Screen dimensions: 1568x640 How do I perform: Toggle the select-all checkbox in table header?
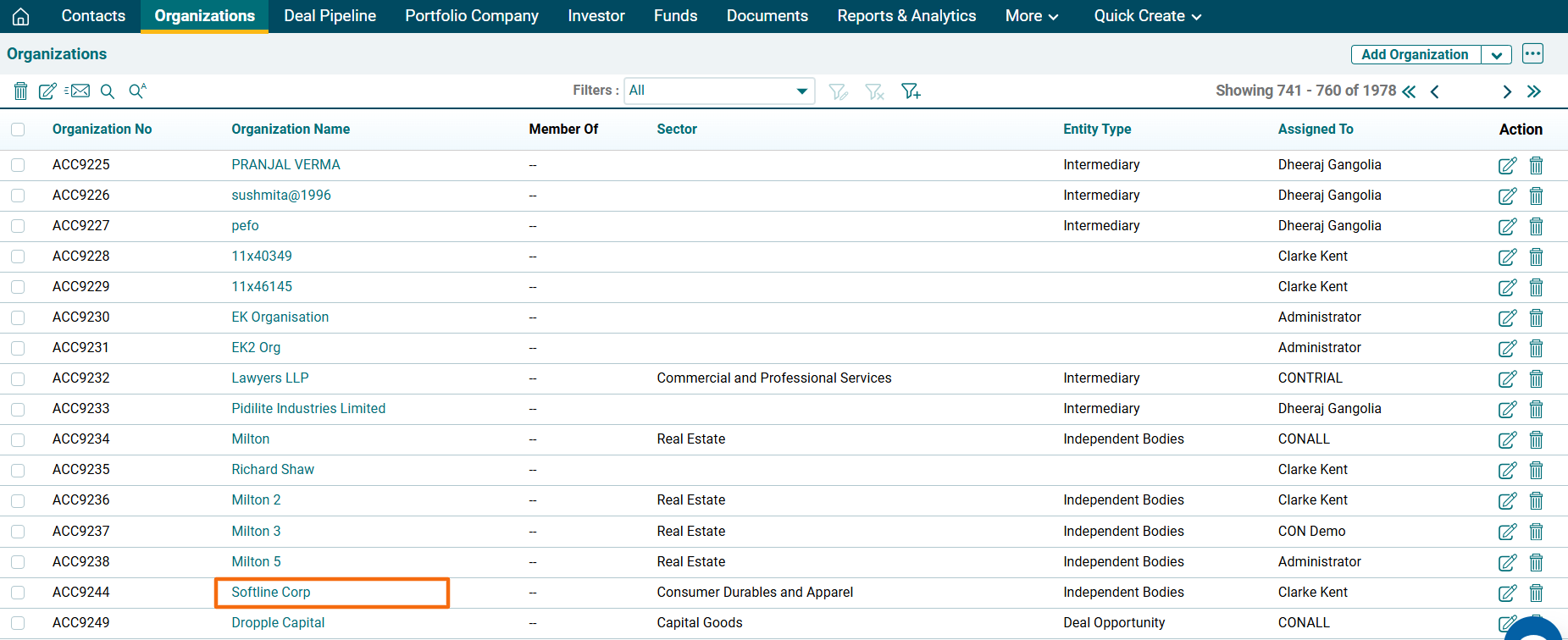pyautogui.click(x=18, y=130)
